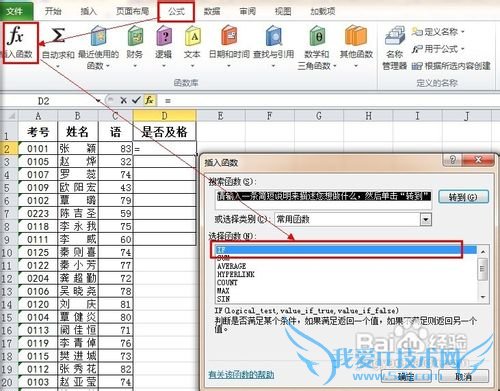
Task: Click the cell with name 欧阳宏
Action: tap(78, 188)
